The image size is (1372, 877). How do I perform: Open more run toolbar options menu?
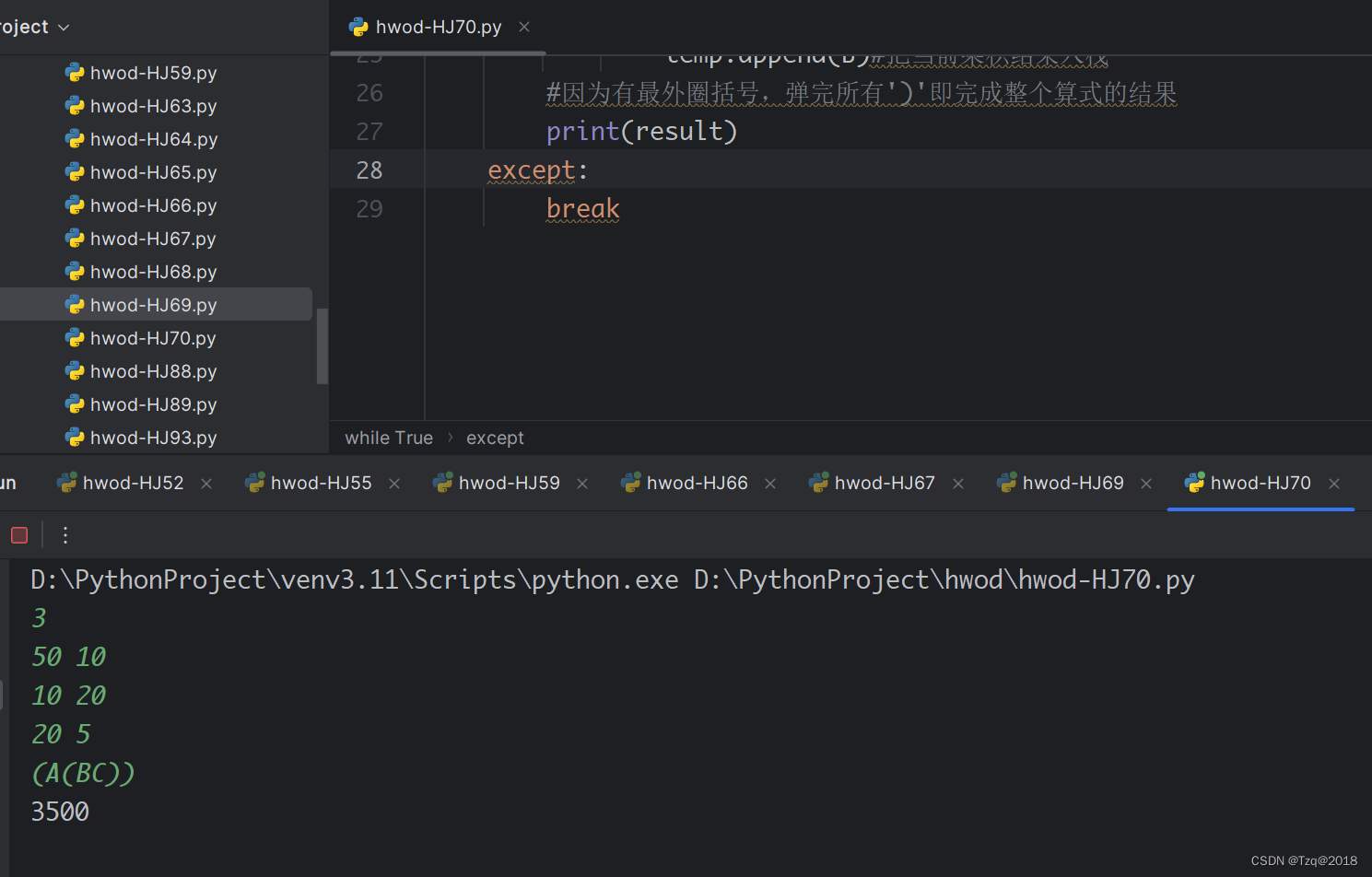(x=65, y=535)
